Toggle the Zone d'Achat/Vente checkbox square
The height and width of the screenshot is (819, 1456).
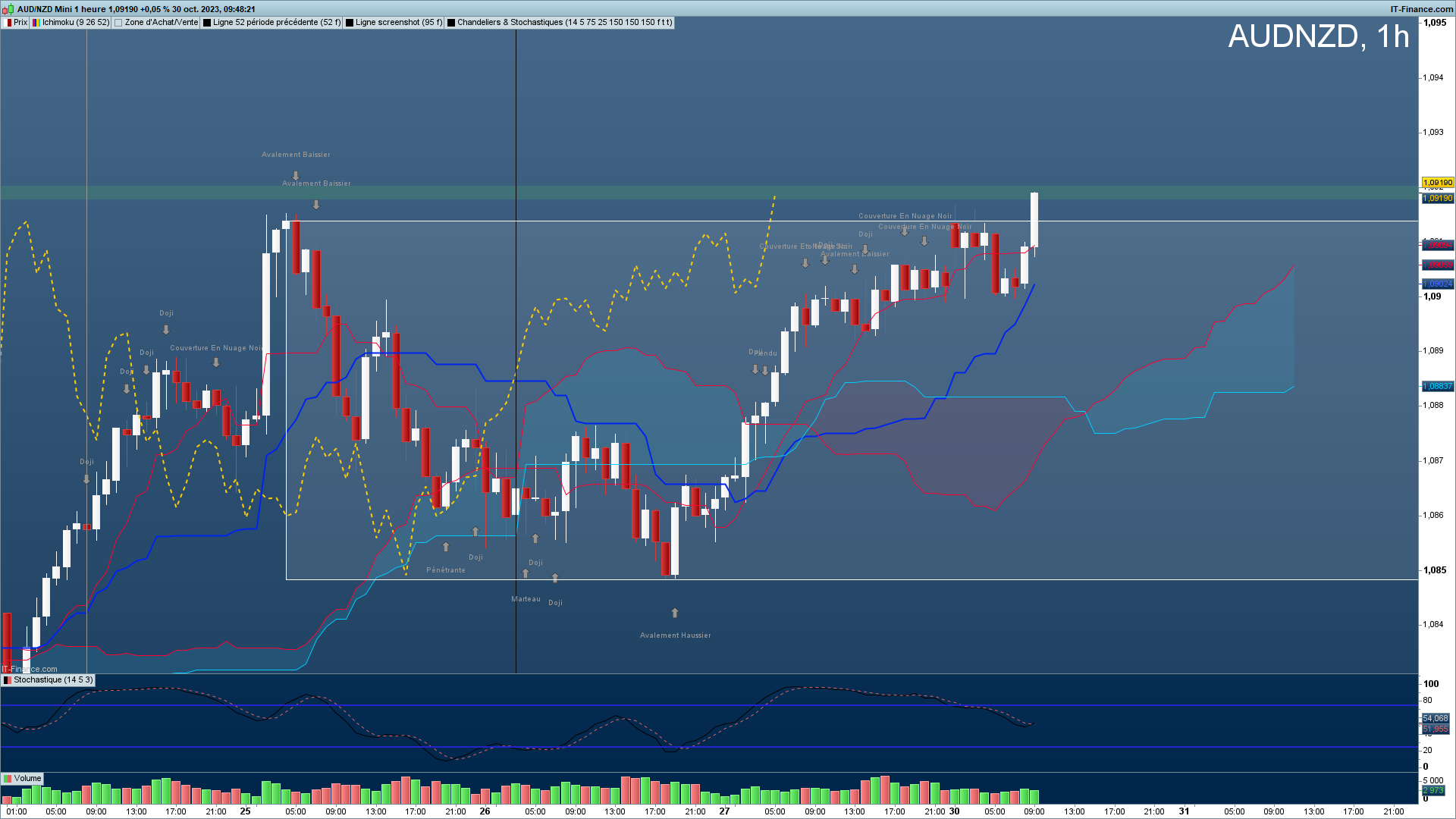[118, 23]
